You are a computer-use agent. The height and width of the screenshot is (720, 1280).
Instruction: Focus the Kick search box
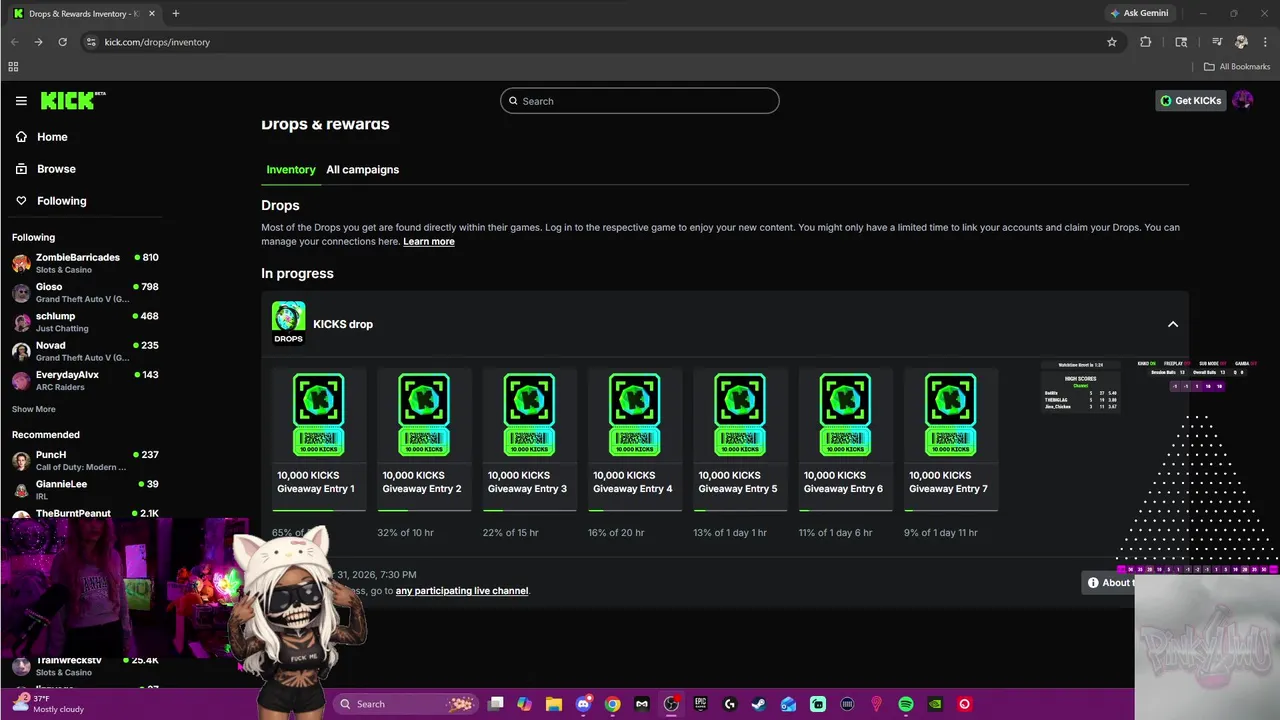(x=640, y=101)
